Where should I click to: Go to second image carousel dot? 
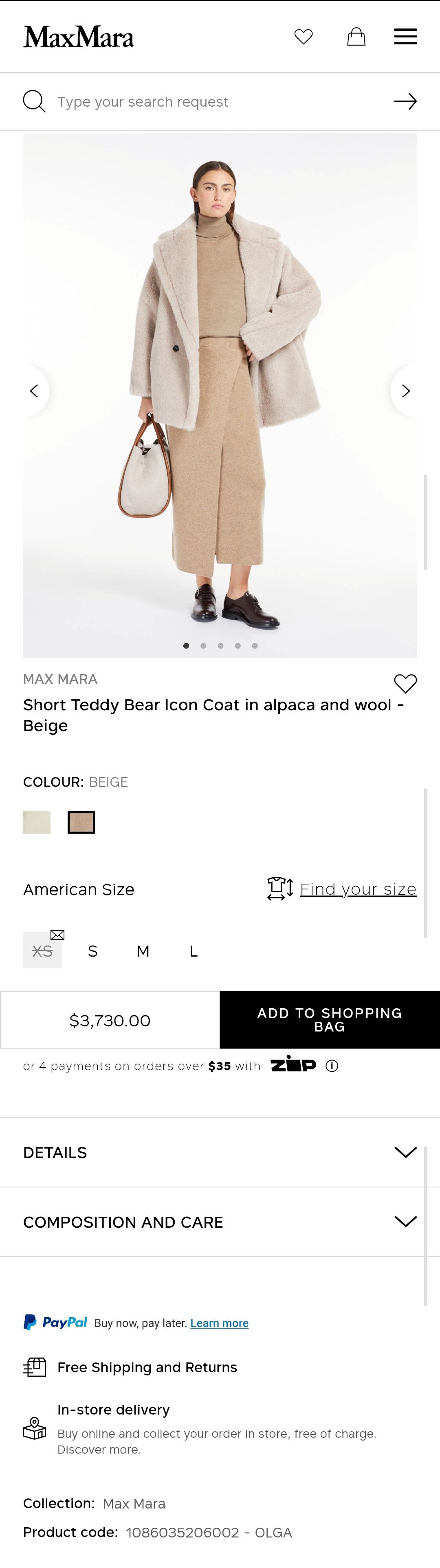click(x=204, y=646)
